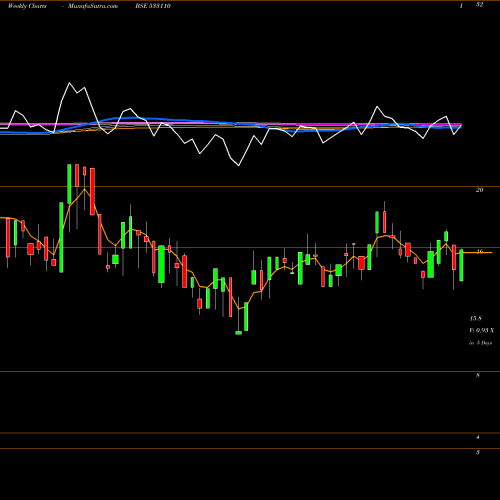
Task: Click the '4' price axis label
Action: pyautogui.click(x=478, y=437)
